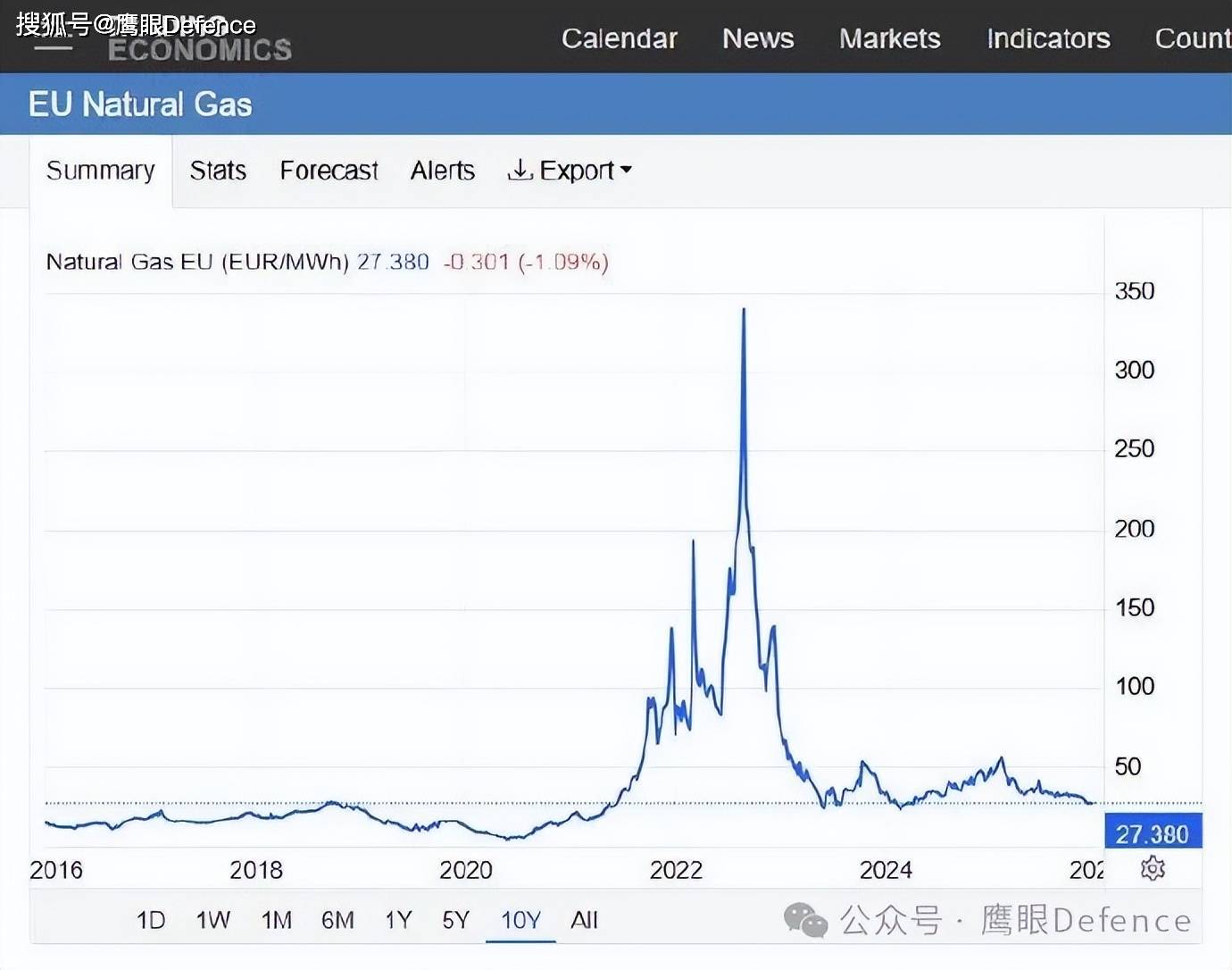The width and height of the screenshot is (1232, 970).
Task: Set chart range to 1Y
Action: pos(398,920)
